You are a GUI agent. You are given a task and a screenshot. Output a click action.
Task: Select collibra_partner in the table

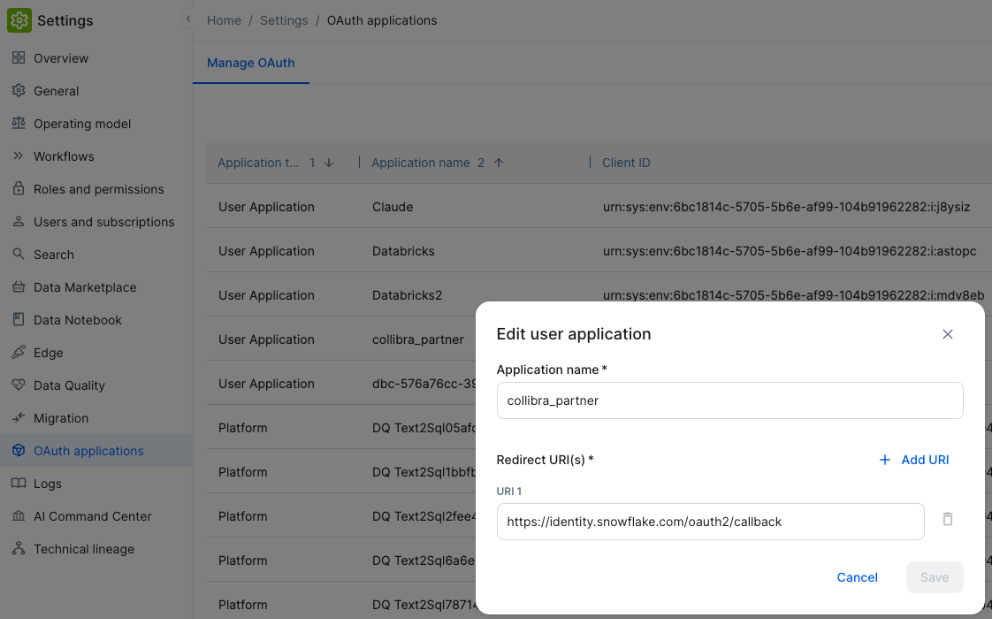coord(418,340)
